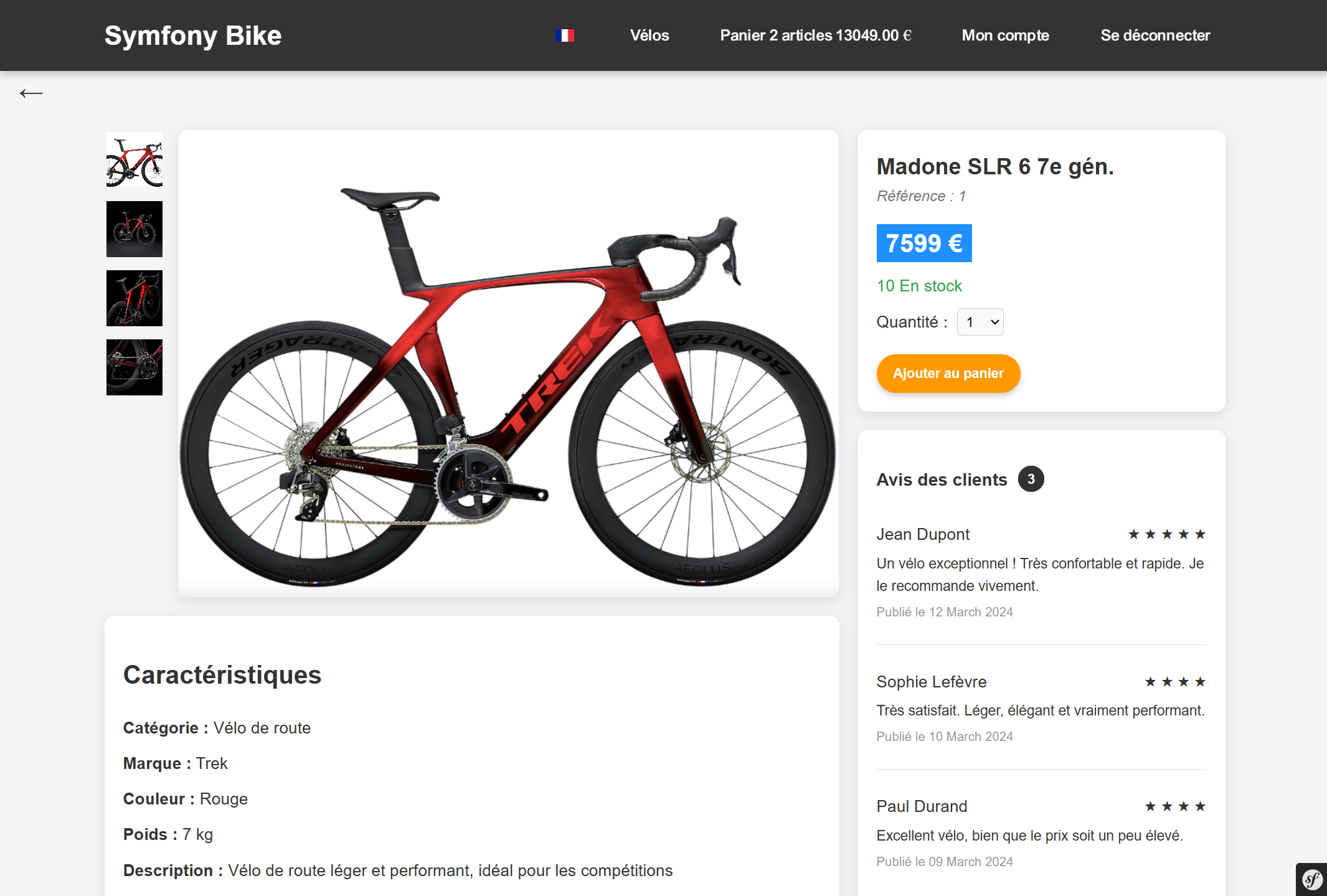Click Ajouter au panier
This screenshot has height=896, width=1327.
(x=948, y=374)
